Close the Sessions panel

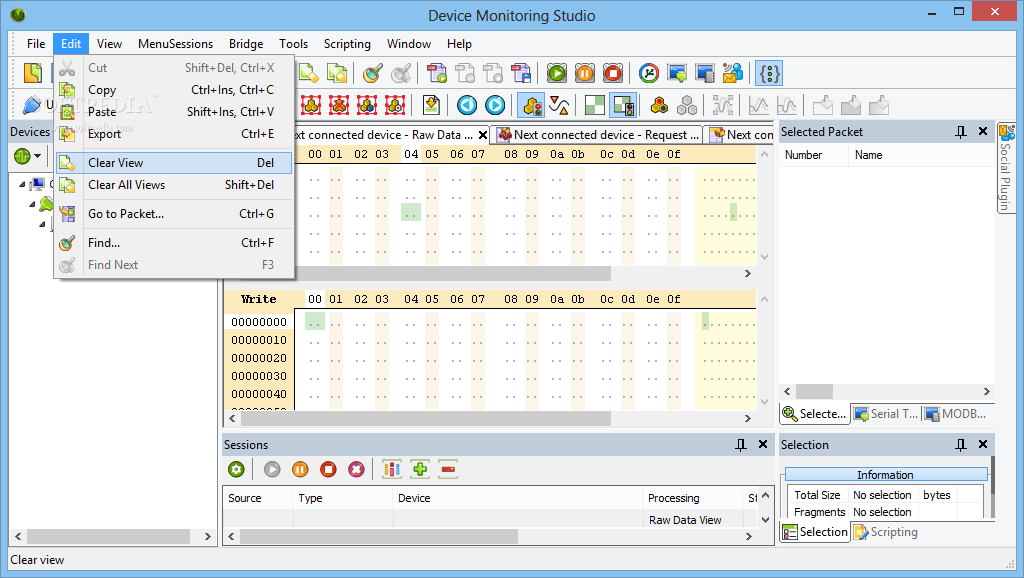coord(763,444)
